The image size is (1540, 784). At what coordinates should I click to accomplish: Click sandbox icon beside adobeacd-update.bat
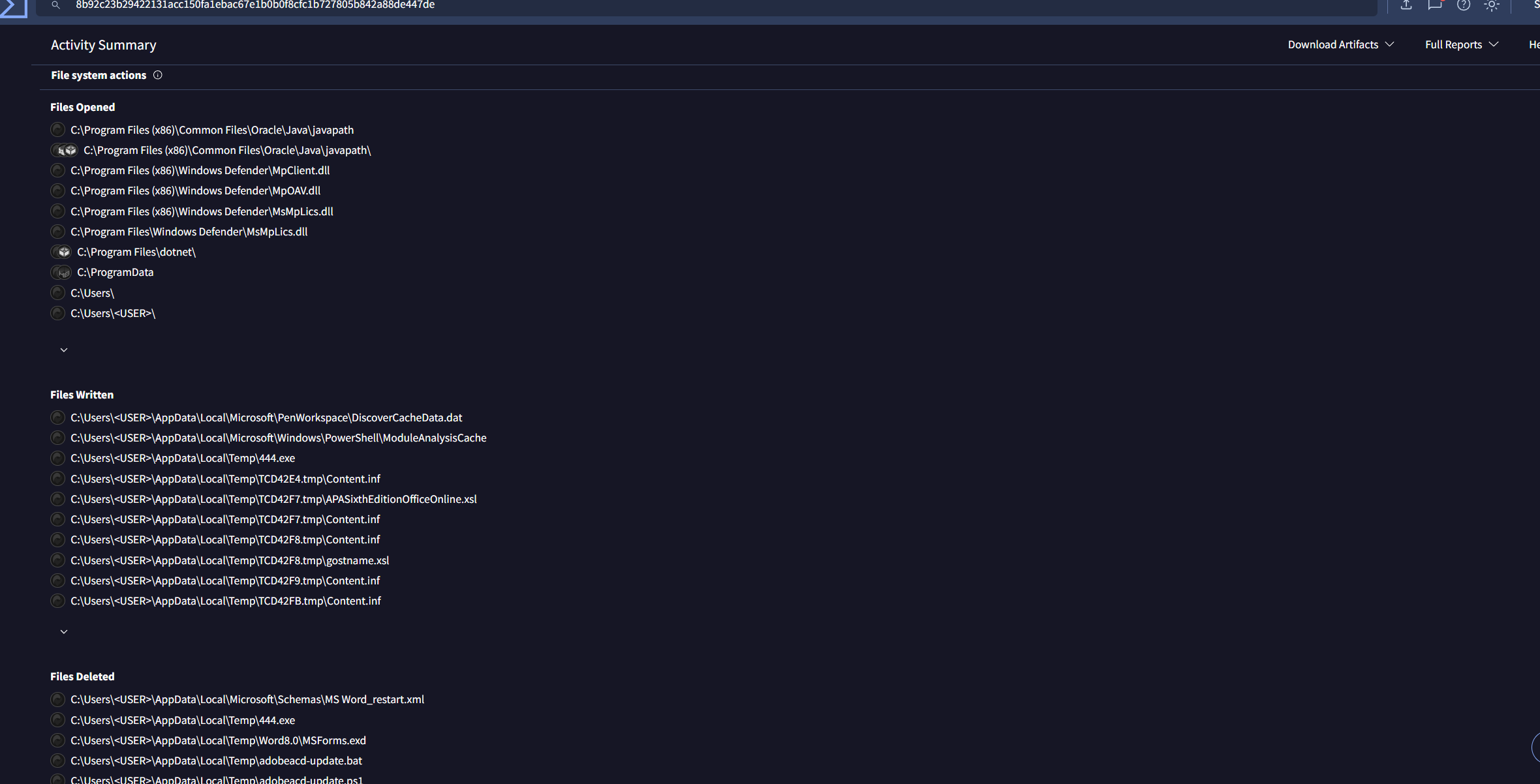(58, 761)
